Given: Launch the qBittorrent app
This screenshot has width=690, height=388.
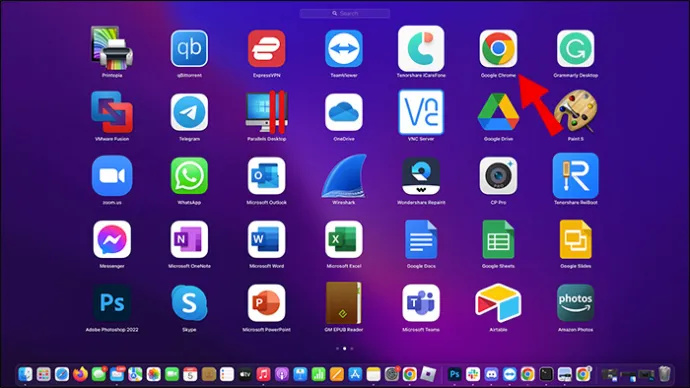Looking at the screenshot, I should (189, 48).
